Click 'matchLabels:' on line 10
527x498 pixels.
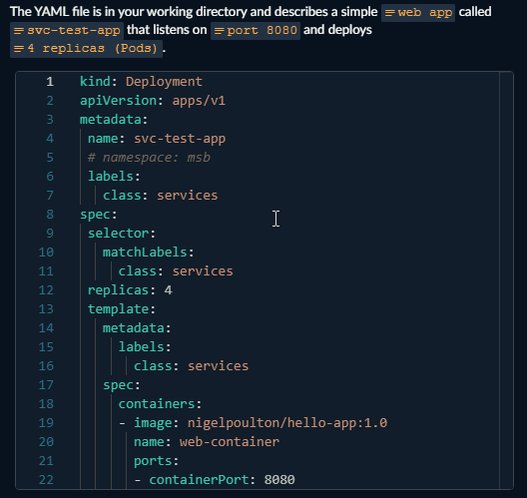coord(148,252)
